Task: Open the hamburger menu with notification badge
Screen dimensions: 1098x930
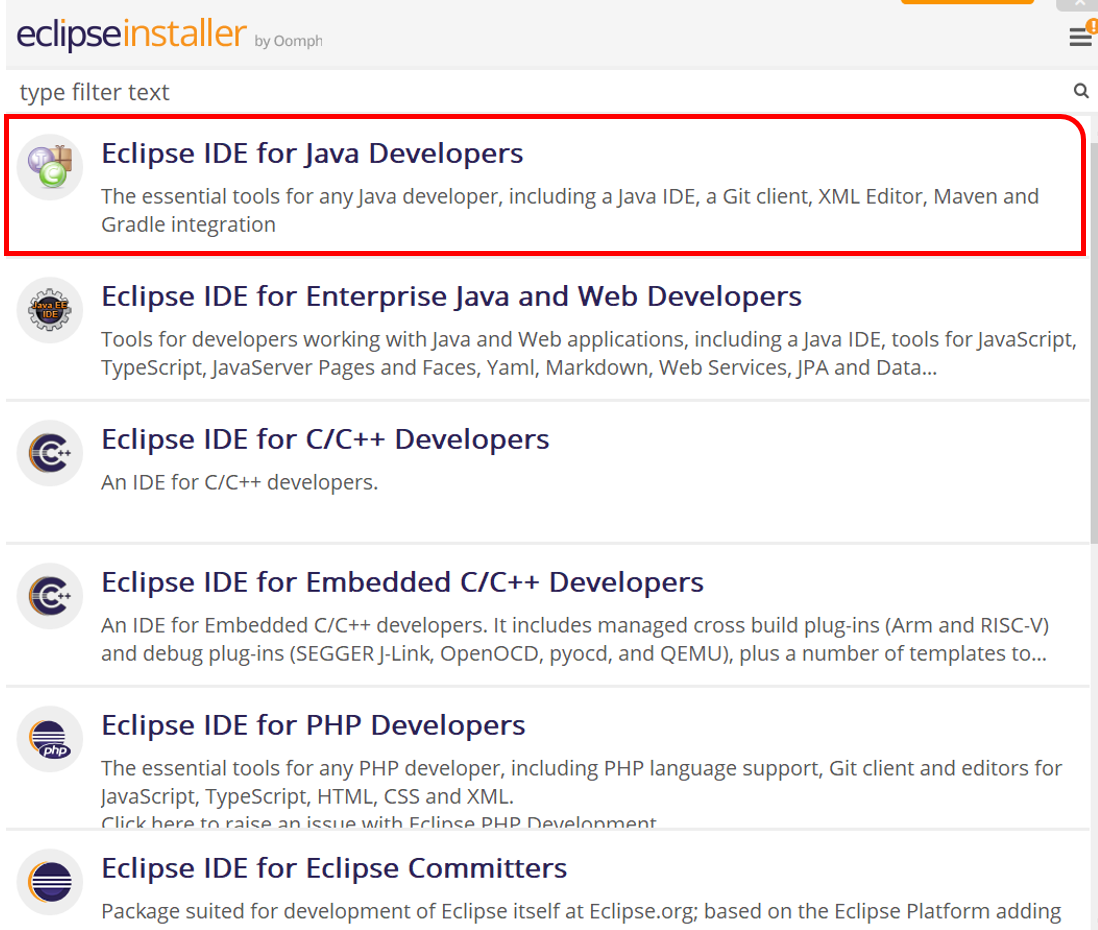Action: click(x=1082, y=35)
